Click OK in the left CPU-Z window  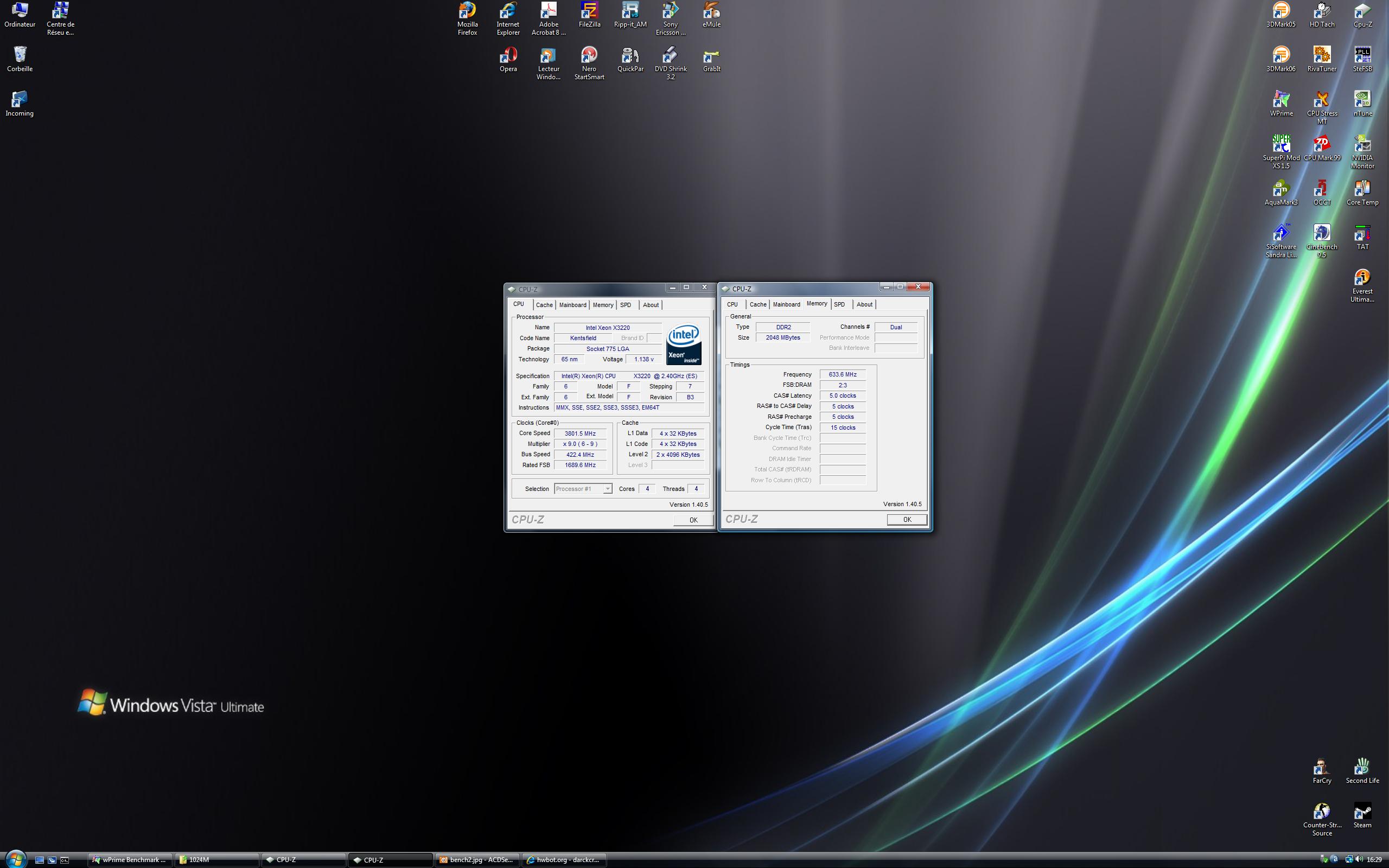point(693,520)
